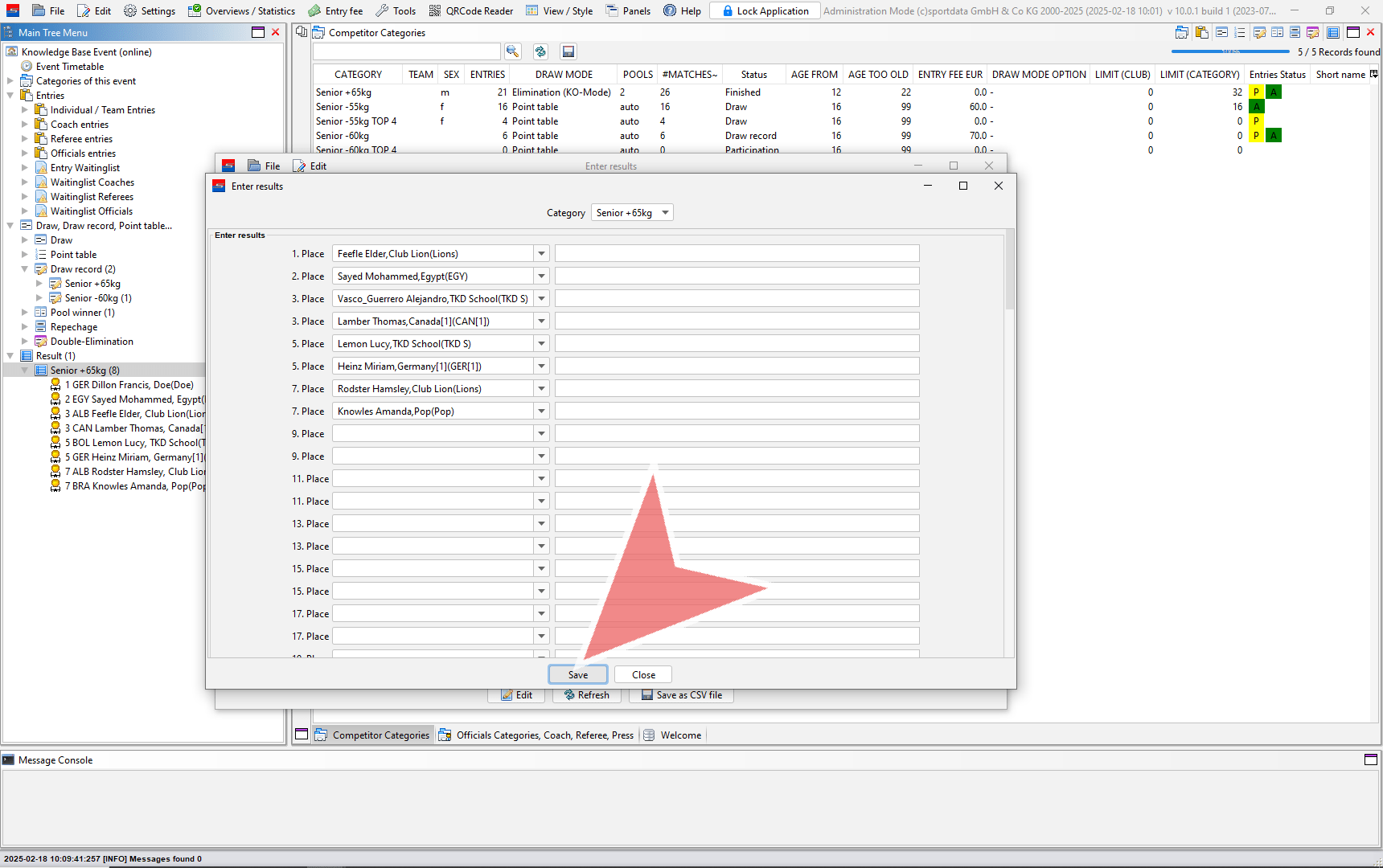Click the Save button in Enter results
This screenshot has height=868, width=1383.
pyautogui.click(x=577, y=675)
